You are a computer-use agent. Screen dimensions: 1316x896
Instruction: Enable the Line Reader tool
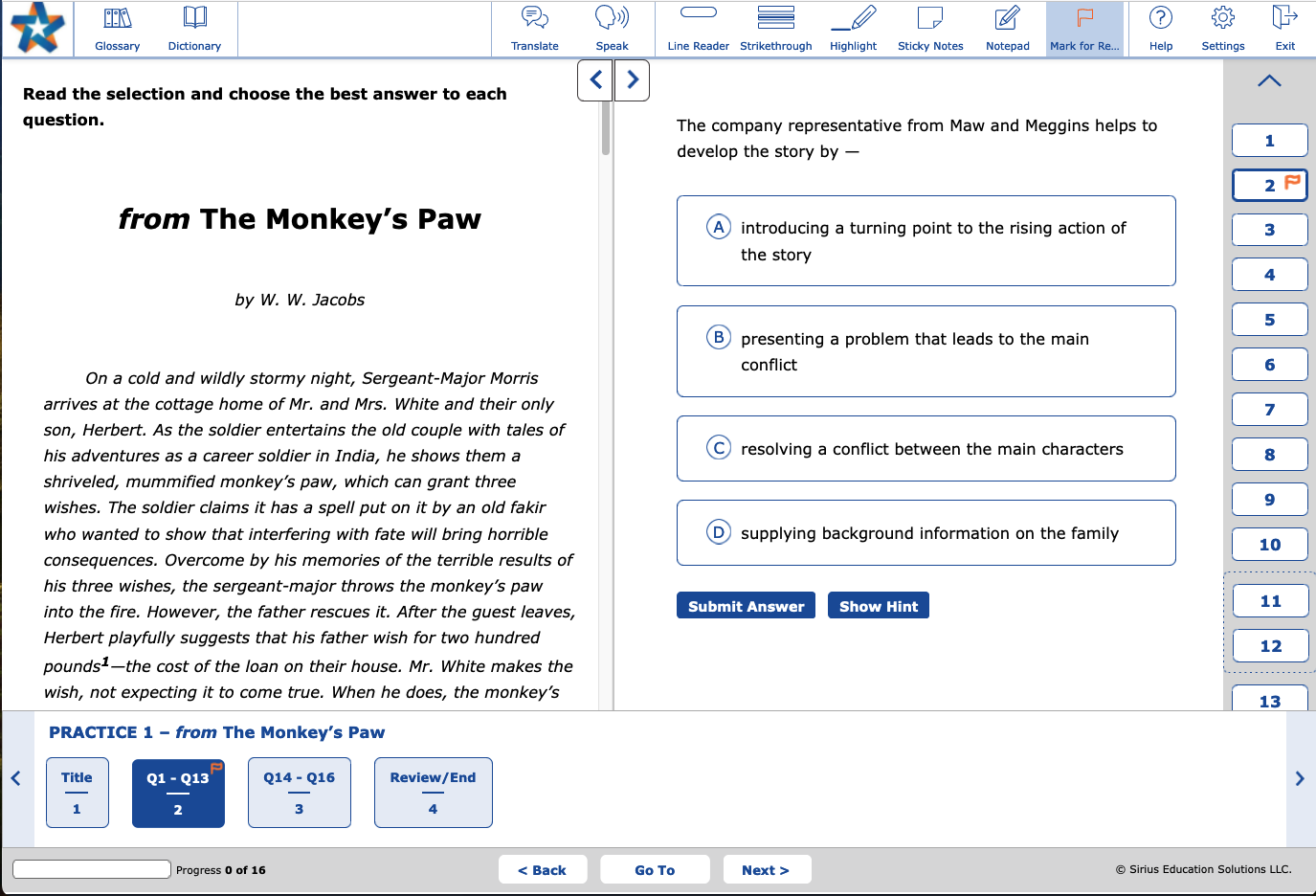(698, 29)
